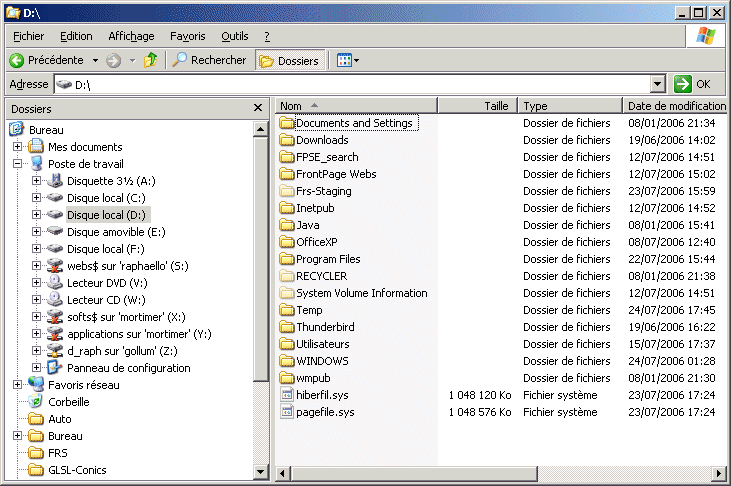Click the Up one level folder icon
731x486 pixels.
[151, 60]
